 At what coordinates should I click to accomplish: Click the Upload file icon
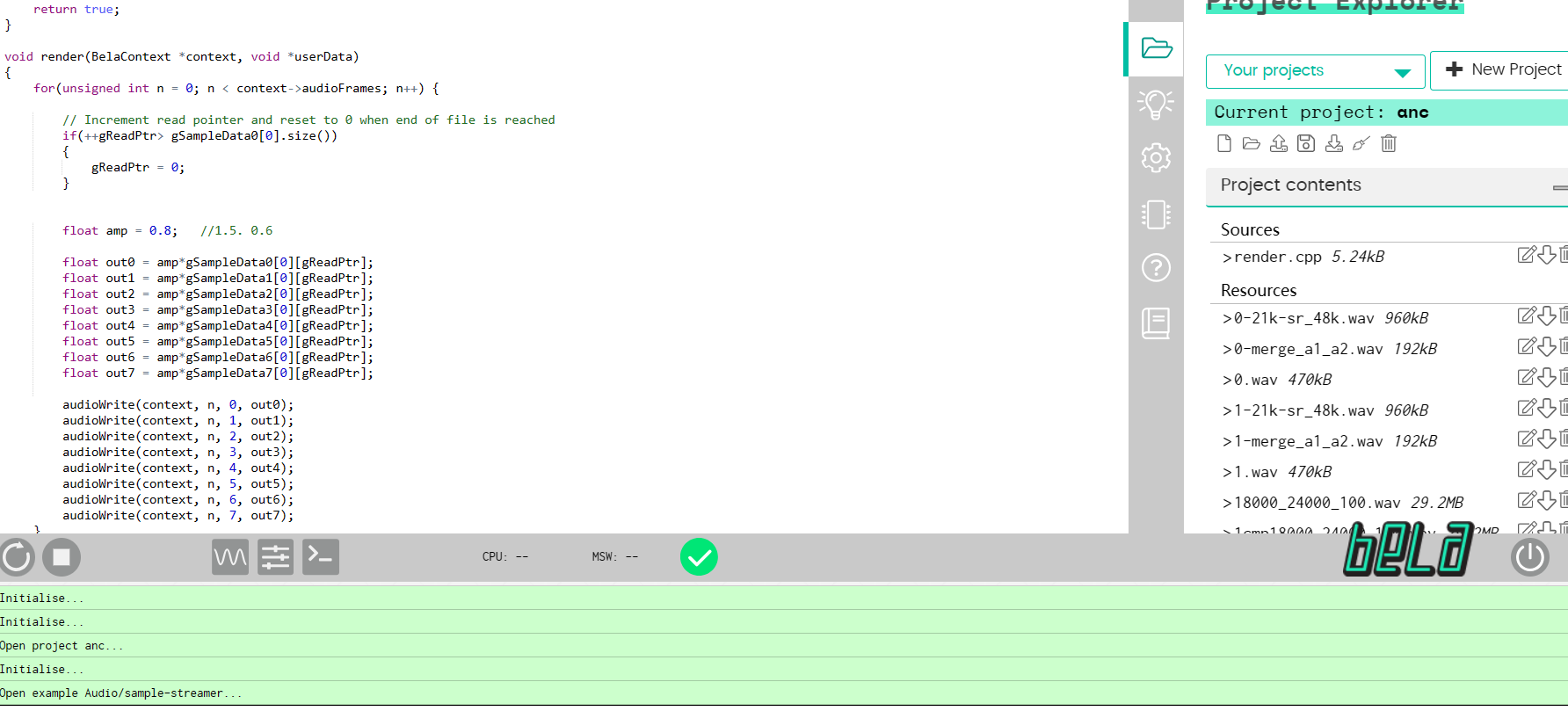pos(1279,143)
